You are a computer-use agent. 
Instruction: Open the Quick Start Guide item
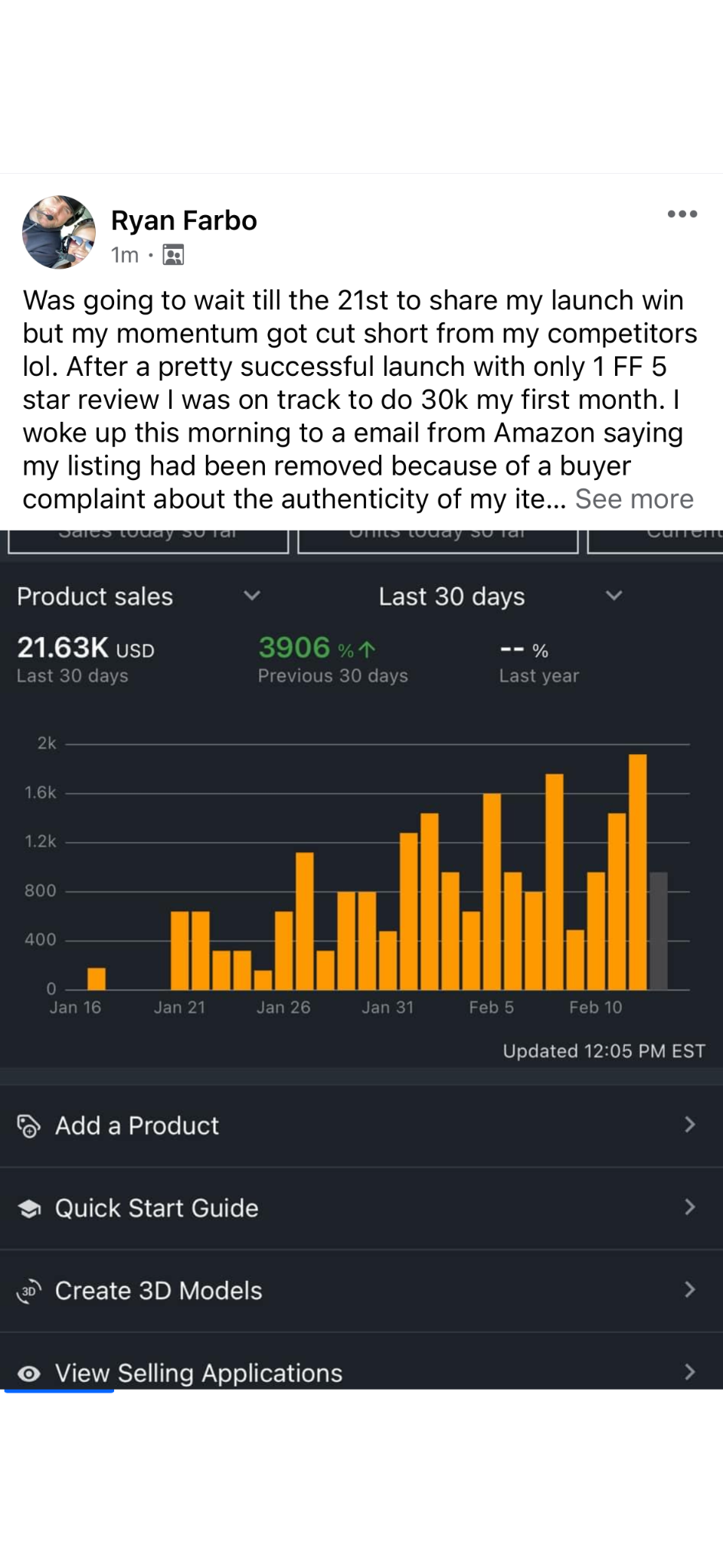tap(157, 1208)
